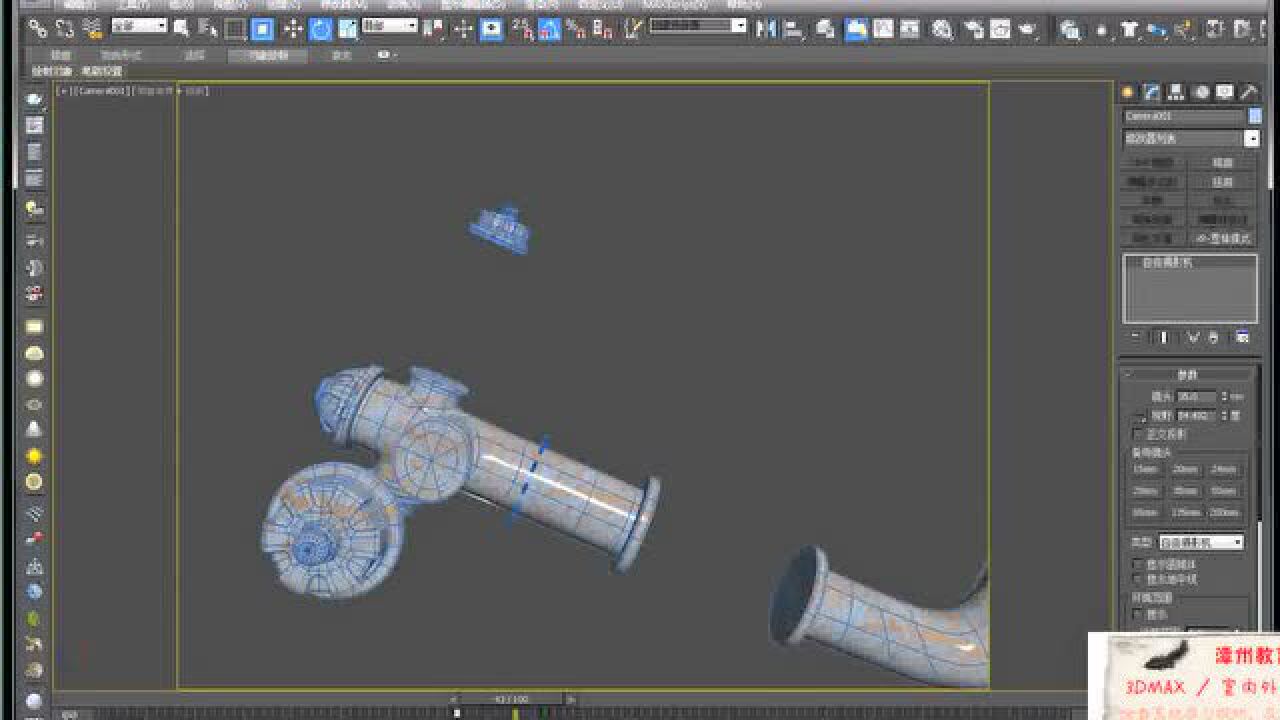
Task: Open the camera Type dropdown
Action: coord(1202,542)
